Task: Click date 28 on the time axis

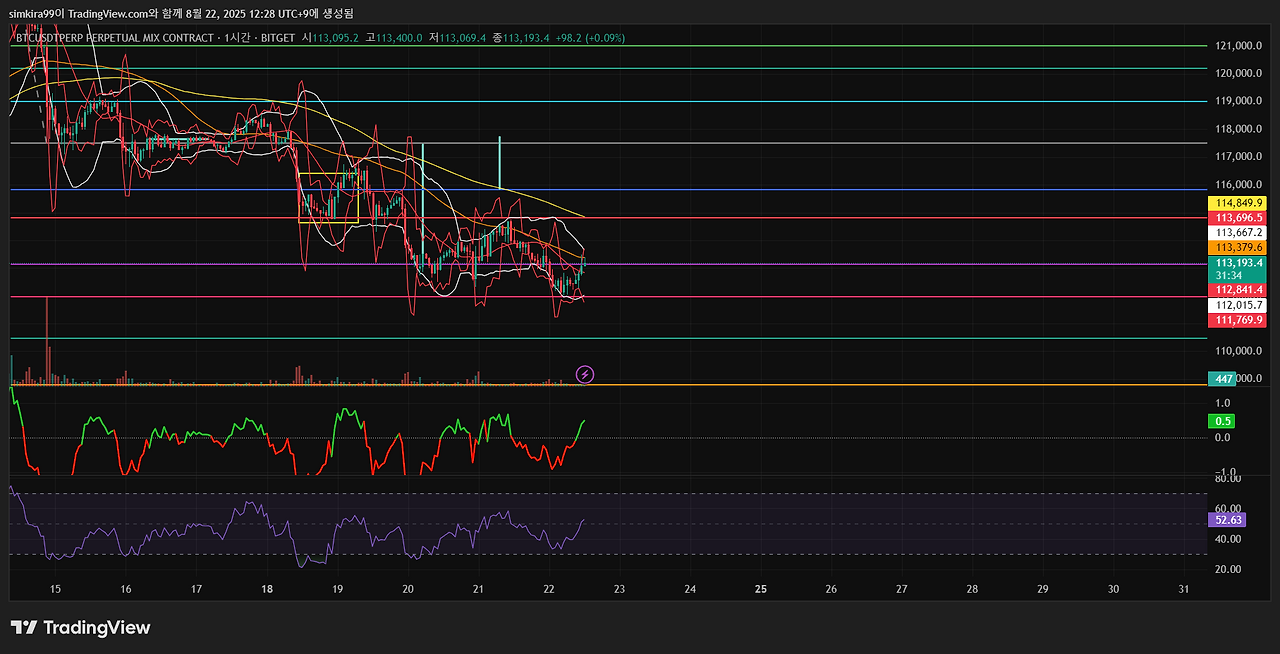Action: pyautogui.click(x=972, y=590)
